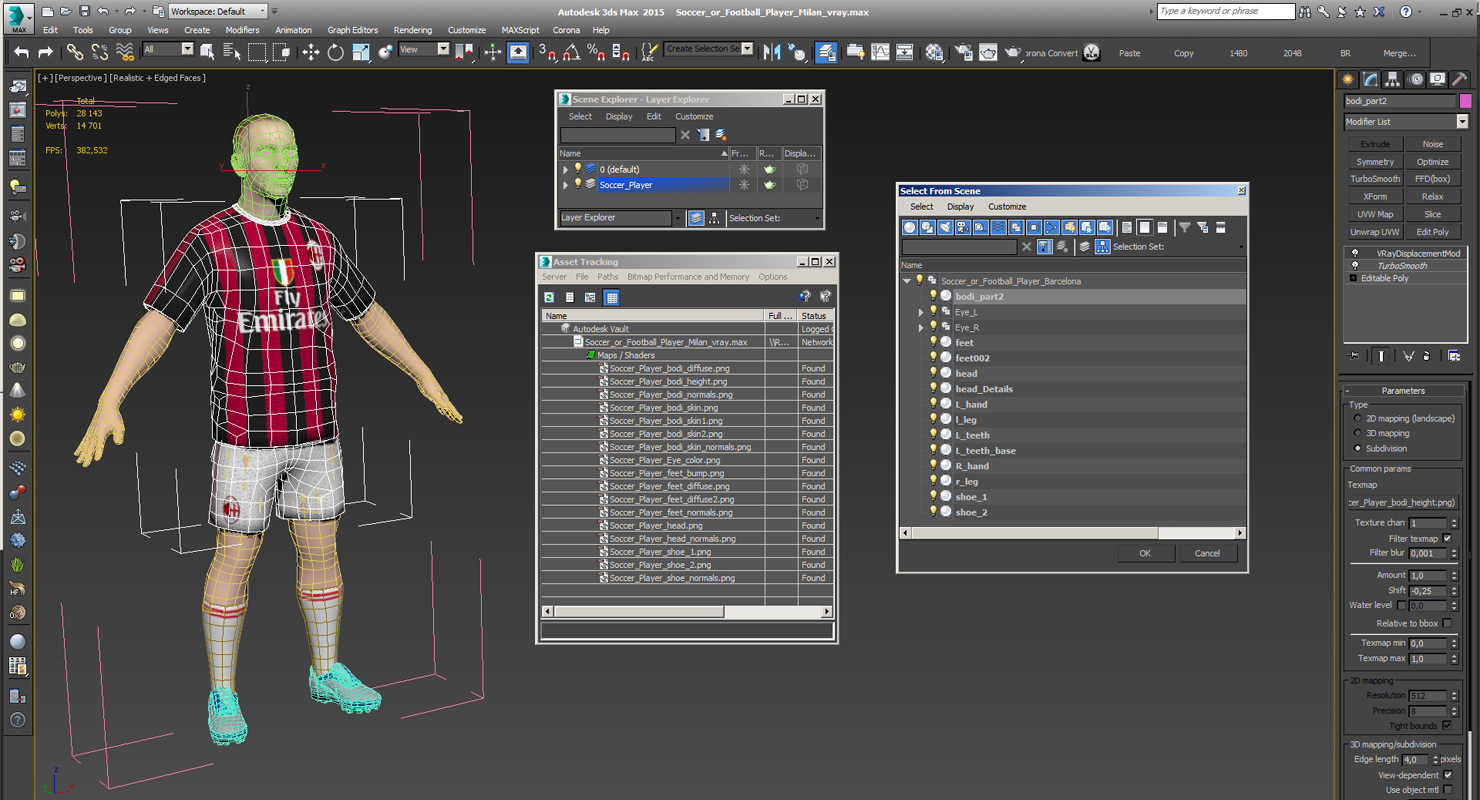The image size is (1480, 800).
Task: Click the magenta object color swatch
Action: (x=1466, y=101)
